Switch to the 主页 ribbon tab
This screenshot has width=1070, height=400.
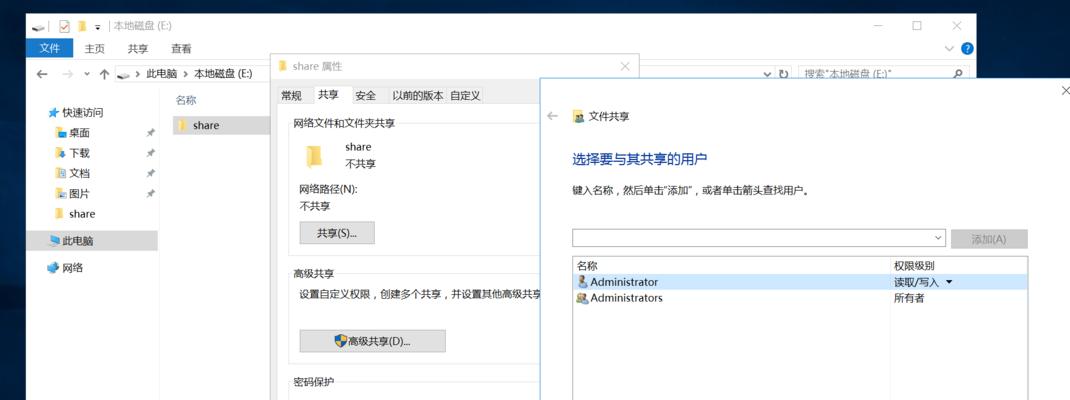pos(94,48)
